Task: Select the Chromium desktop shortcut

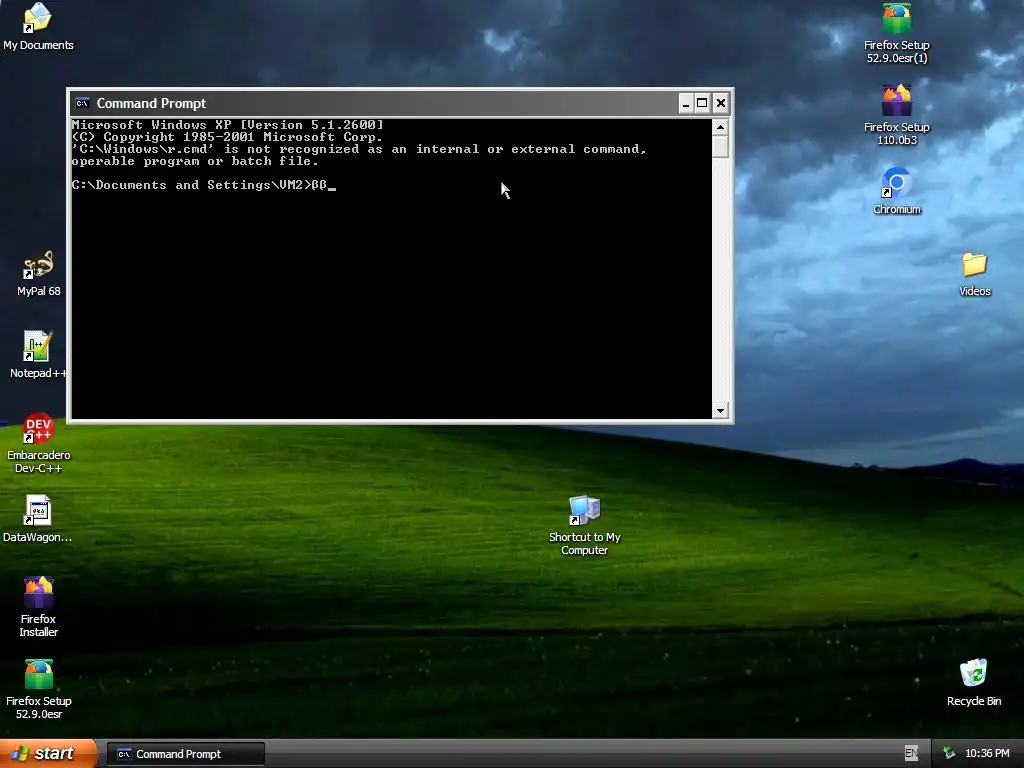Action: (897, 191)
